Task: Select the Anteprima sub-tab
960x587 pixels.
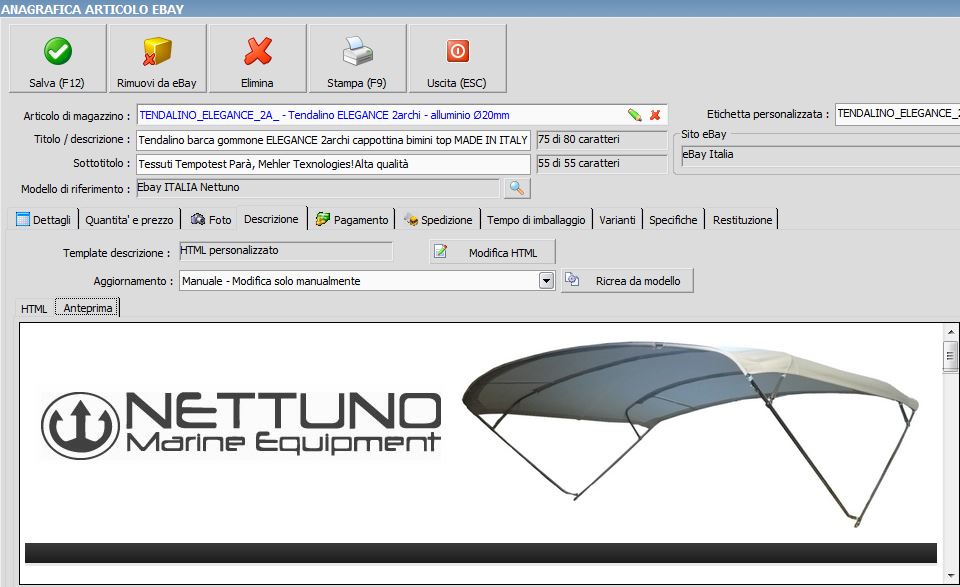Action: click(88, 308)
